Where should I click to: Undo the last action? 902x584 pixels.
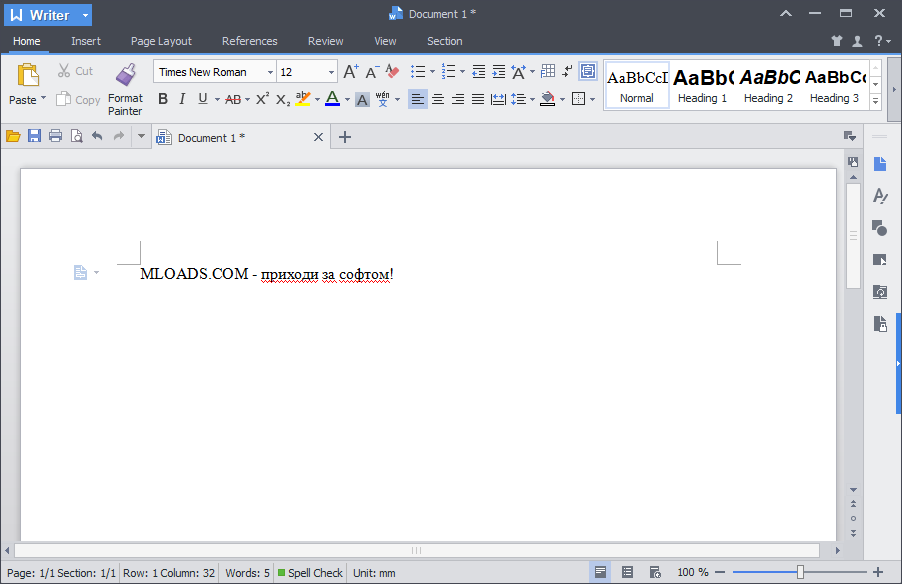coord(97,136)
